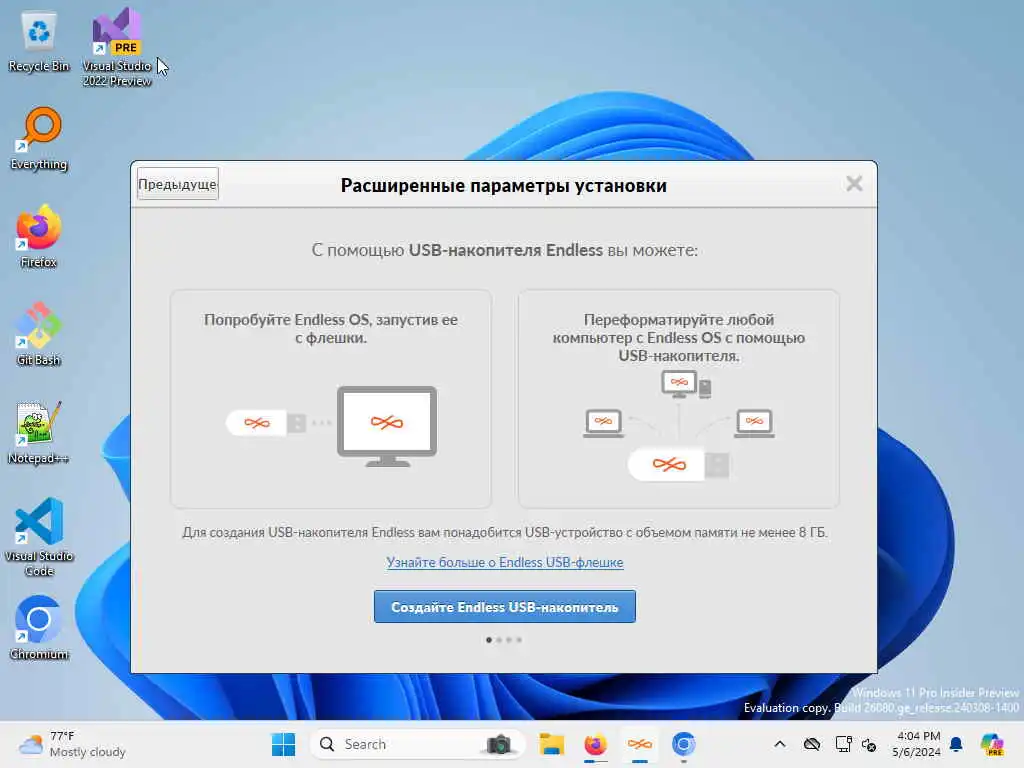1024x768 pixels.
Task: Click the USB stick and multiple computers illustration
Action: coord(679,426)
